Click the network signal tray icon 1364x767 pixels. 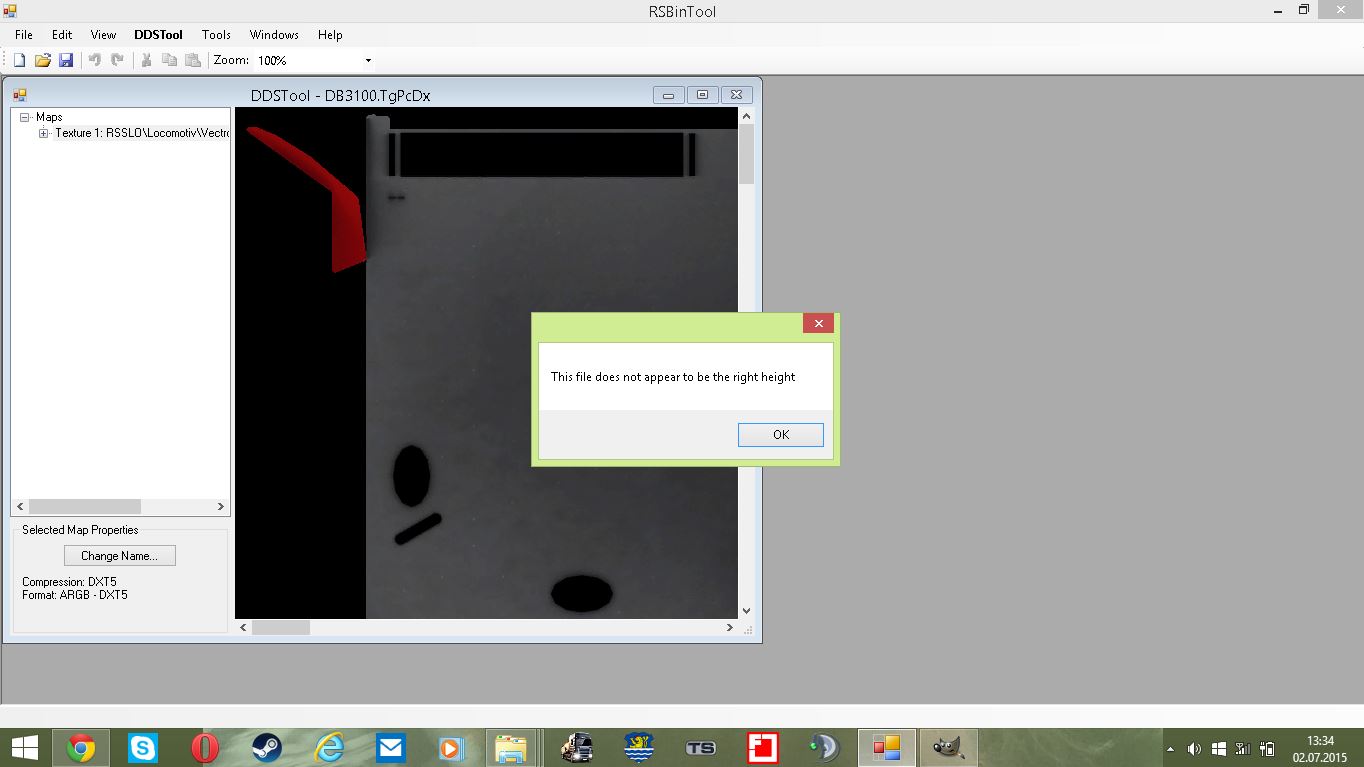point(1243,749)
